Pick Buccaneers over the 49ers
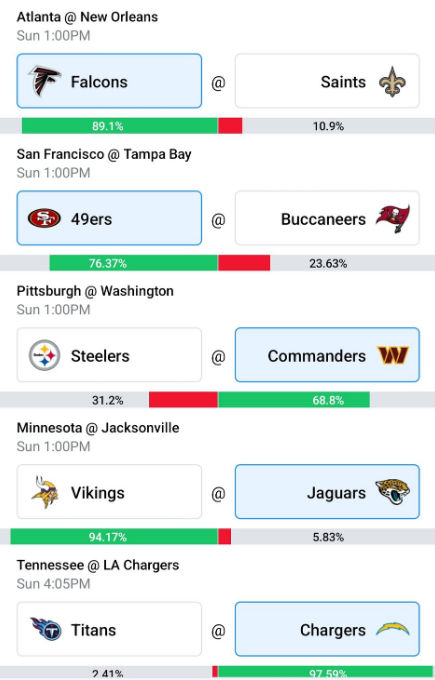This screenshot has height=680, width=435. (x=327, y=218)
